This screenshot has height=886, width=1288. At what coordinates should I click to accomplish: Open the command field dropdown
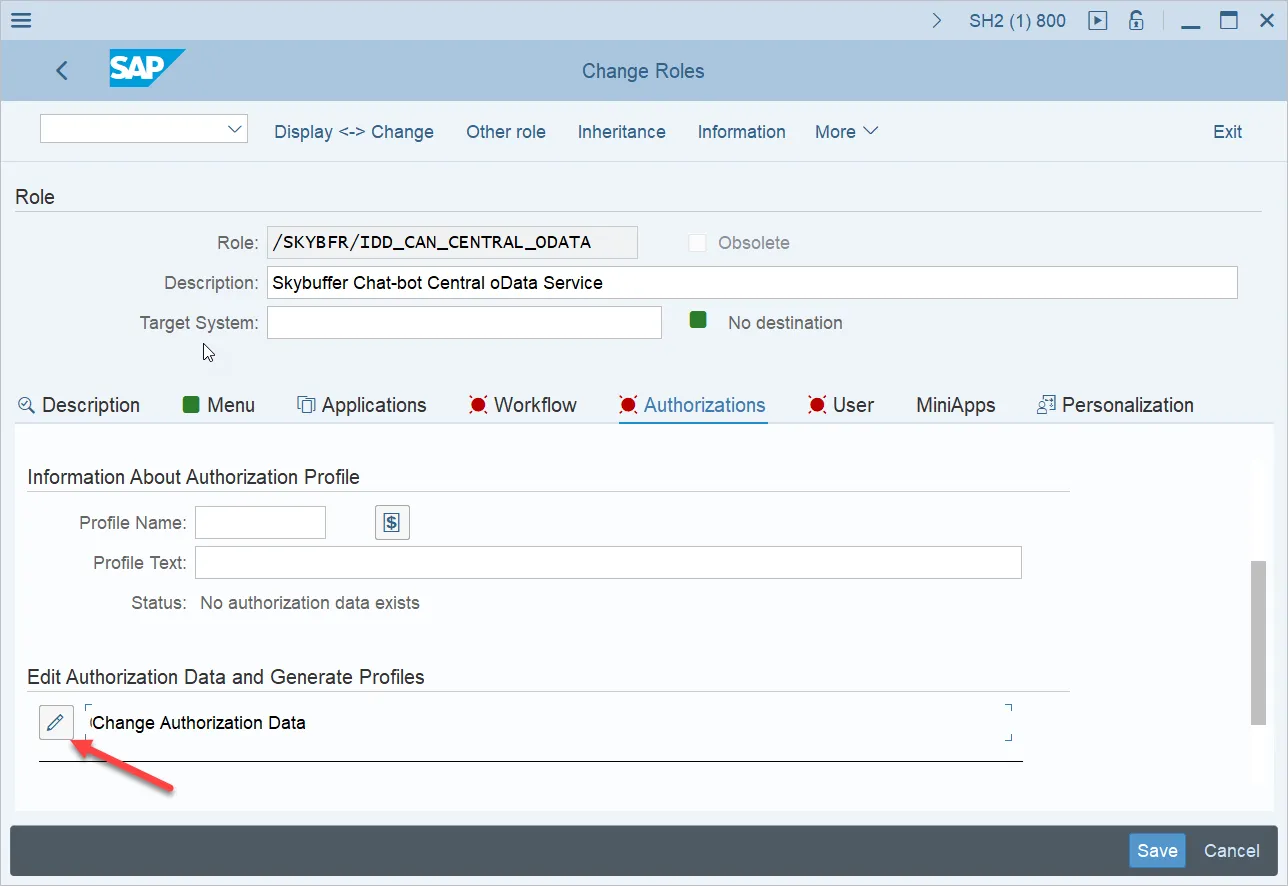tap(236, 128)
